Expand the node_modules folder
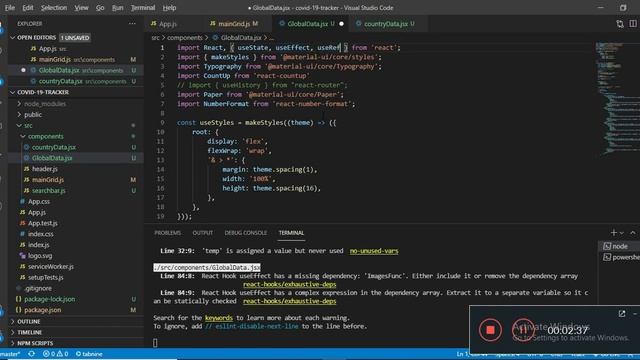 tap(44, 104)
